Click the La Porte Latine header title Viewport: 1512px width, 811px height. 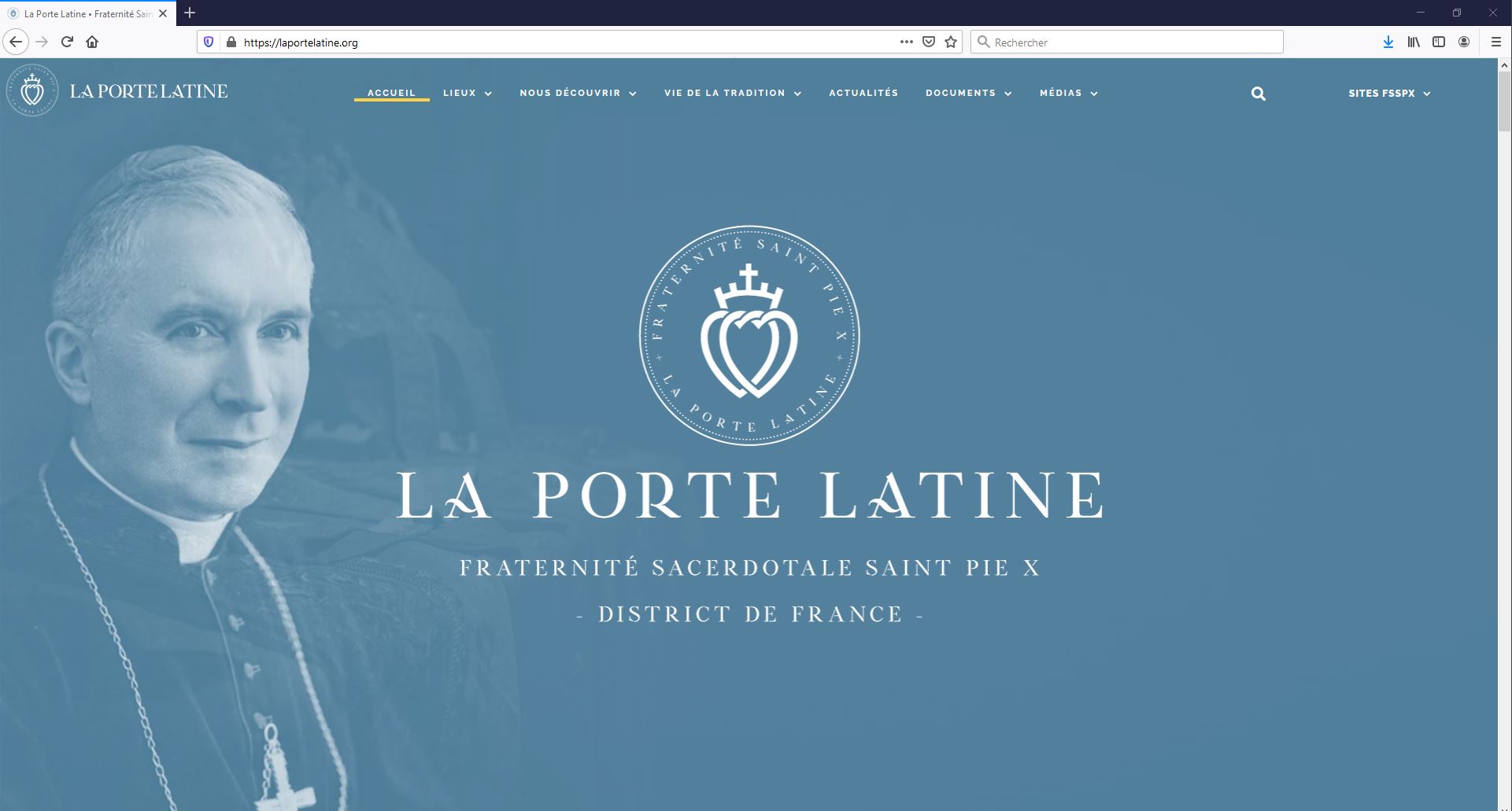click(149, 91)
